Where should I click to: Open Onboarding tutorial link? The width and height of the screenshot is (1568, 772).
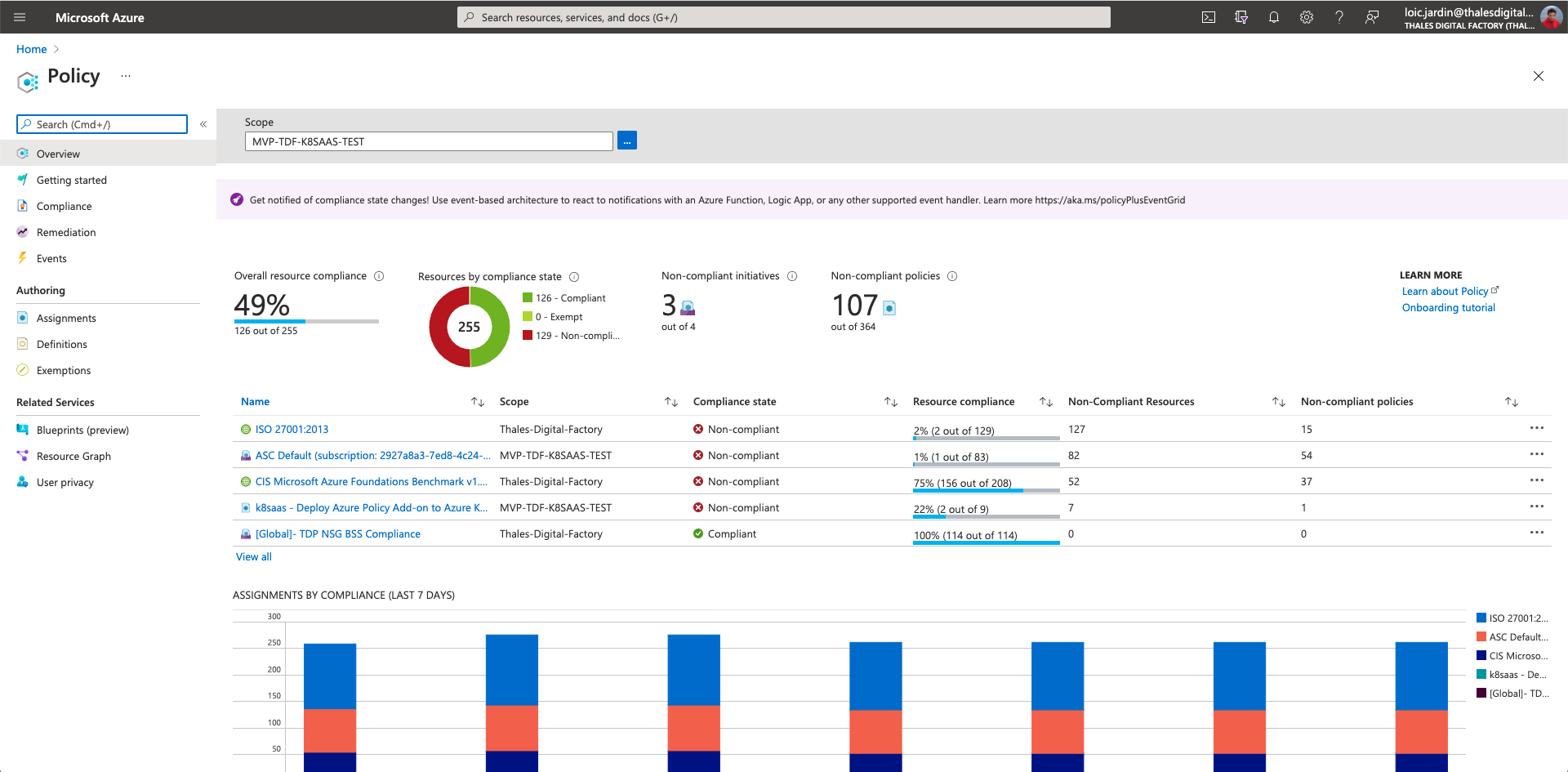click(1449, 308)
